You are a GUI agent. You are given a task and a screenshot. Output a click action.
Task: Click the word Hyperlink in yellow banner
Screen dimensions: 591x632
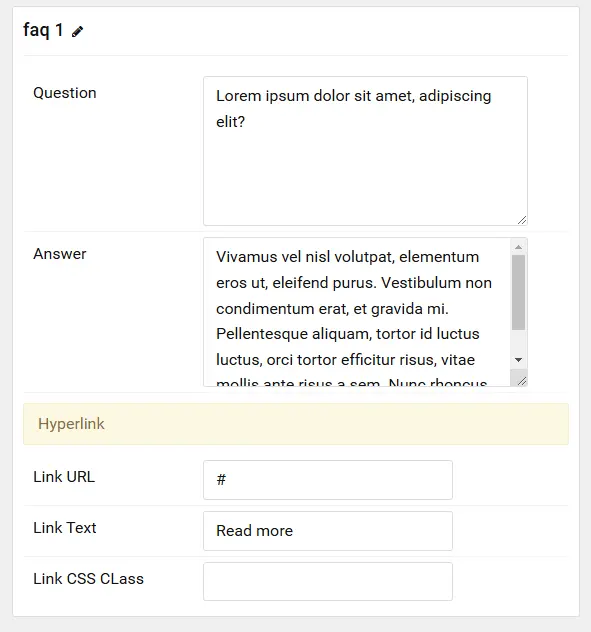click(x=71, y=424)
